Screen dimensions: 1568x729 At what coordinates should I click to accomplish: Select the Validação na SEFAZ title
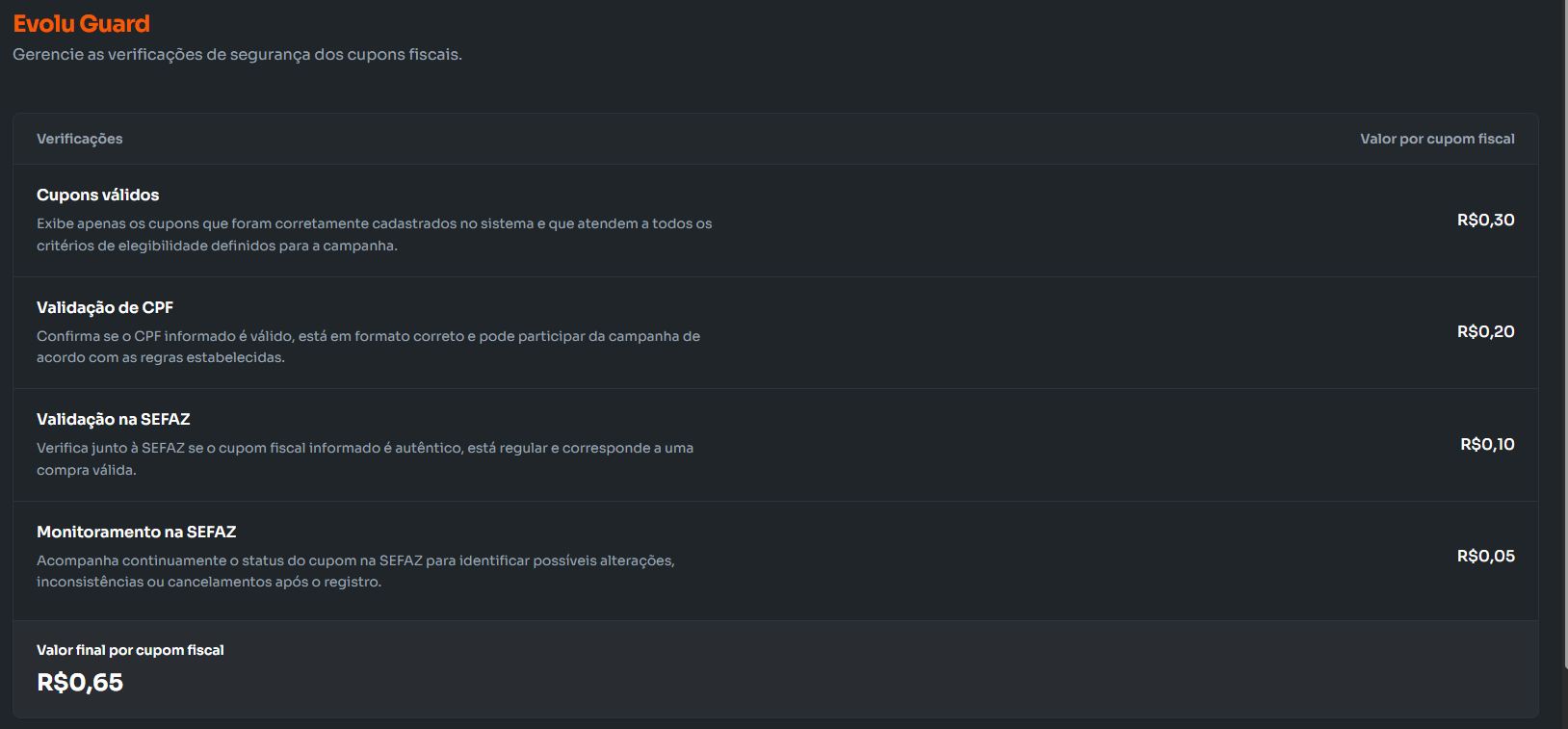[x=114, y=419]
